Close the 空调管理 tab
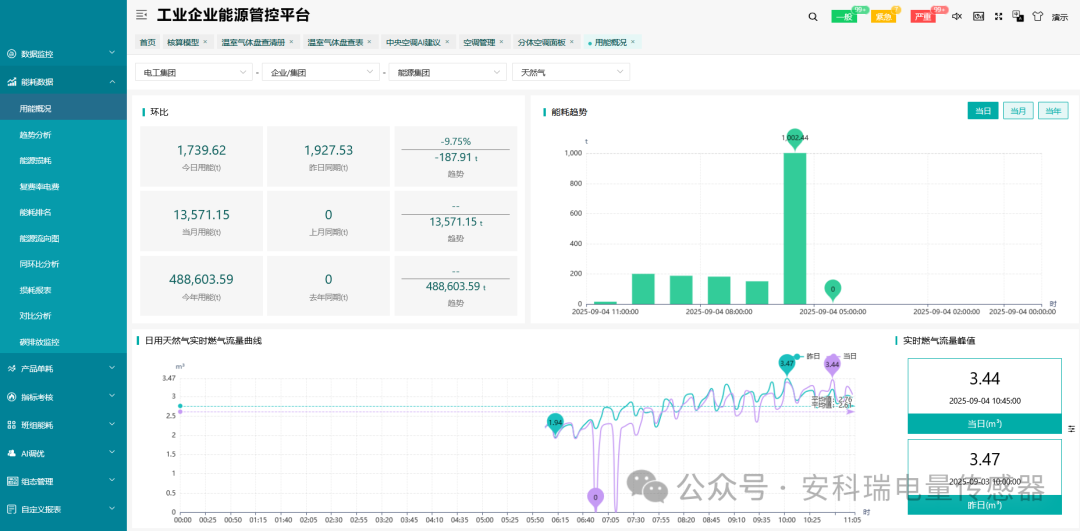This screenshot has height=531, width=1080. (501, 42)
